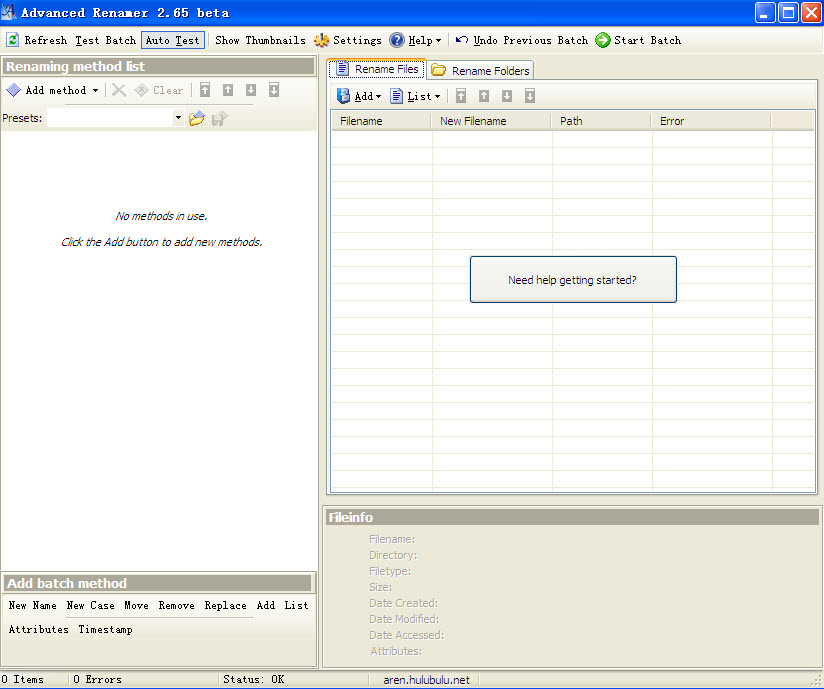Click the delete method X icon
This screenshot has height=689, width=824.
(x=119, y=90)
